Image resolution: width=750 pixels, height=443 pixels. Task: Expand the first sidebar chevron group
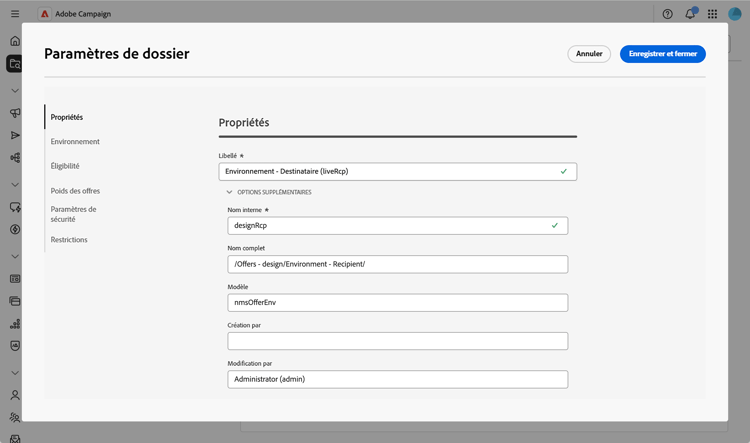coord(15,90)
